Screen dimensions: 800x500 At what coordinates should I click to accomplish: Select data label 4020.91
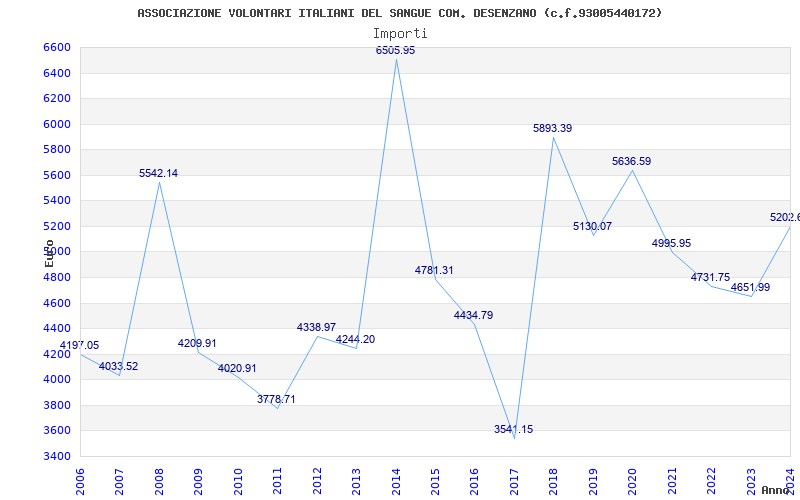237,368
